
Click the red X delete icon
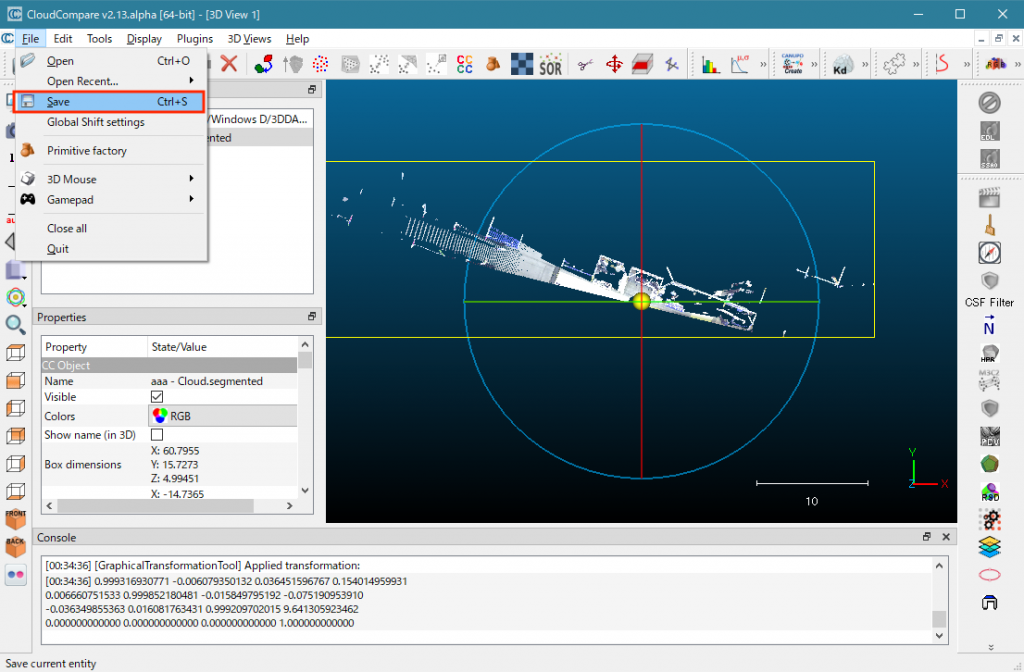[229, 64]
